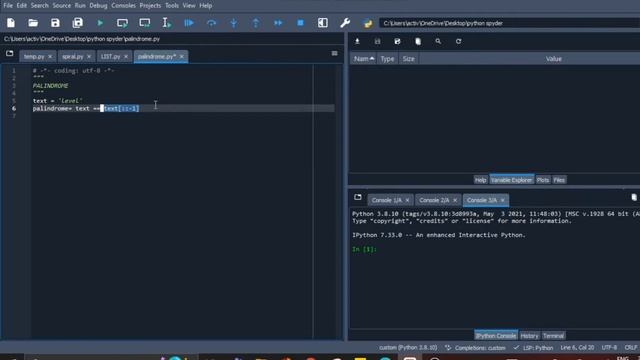Screen dimensions: 640x360
Task: Sort variables by Type column
Action: coord(387,59)
